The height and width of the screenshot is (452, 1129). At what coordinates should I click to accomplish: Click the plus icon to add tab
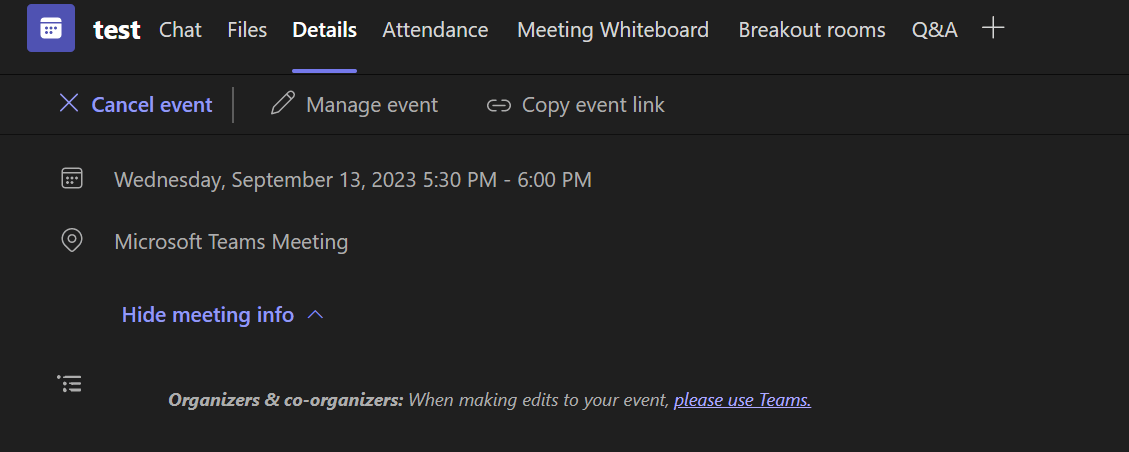coord(993,28)
